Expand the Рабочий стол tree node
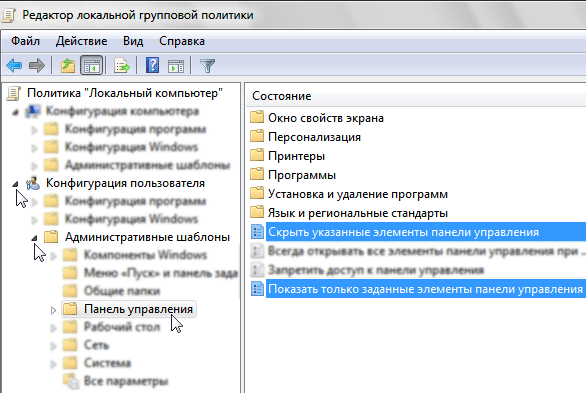The width and height of the screenshot is (586, 393). click(53, 328)
